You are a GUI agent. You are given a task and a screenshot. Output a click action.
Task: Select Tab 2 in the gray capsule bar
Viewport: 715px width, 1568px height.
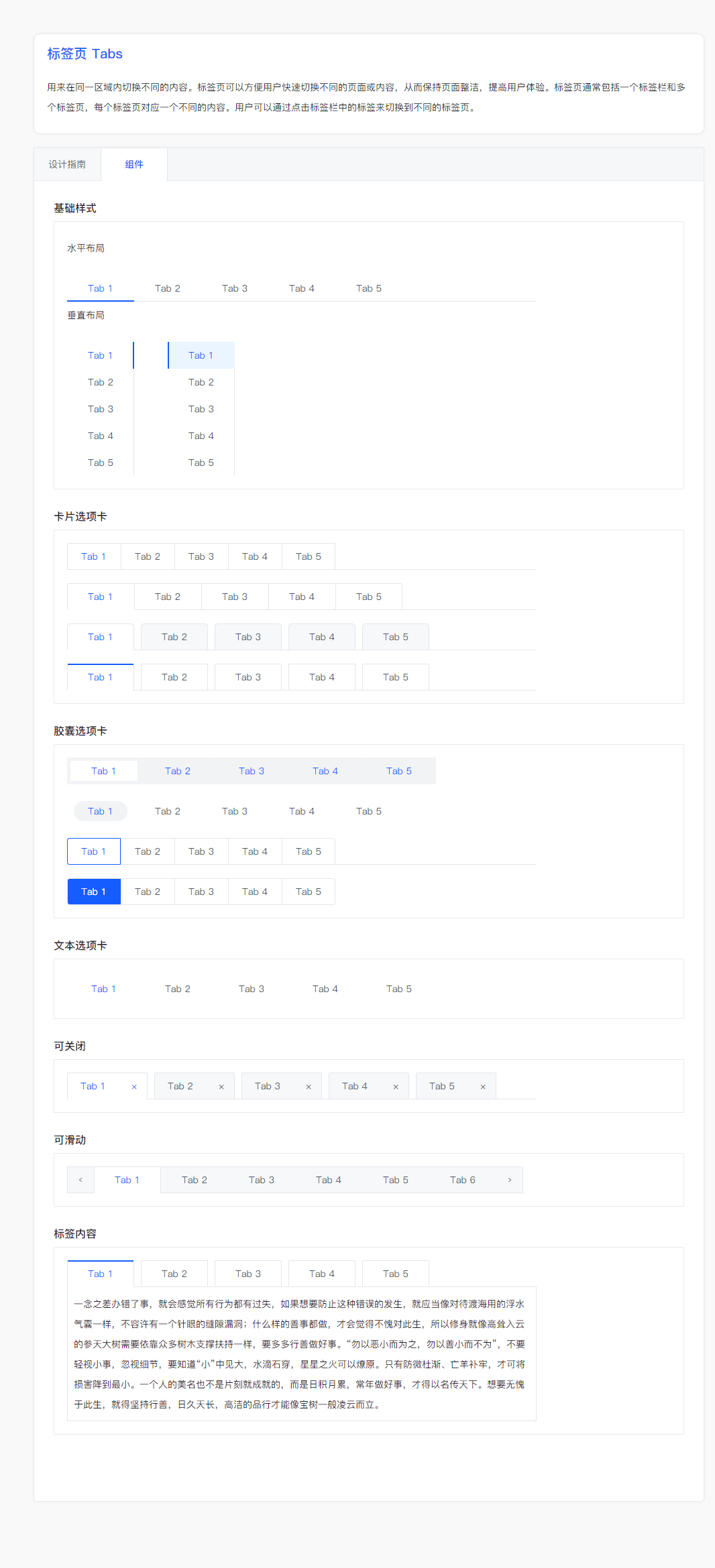click(178, 771)
